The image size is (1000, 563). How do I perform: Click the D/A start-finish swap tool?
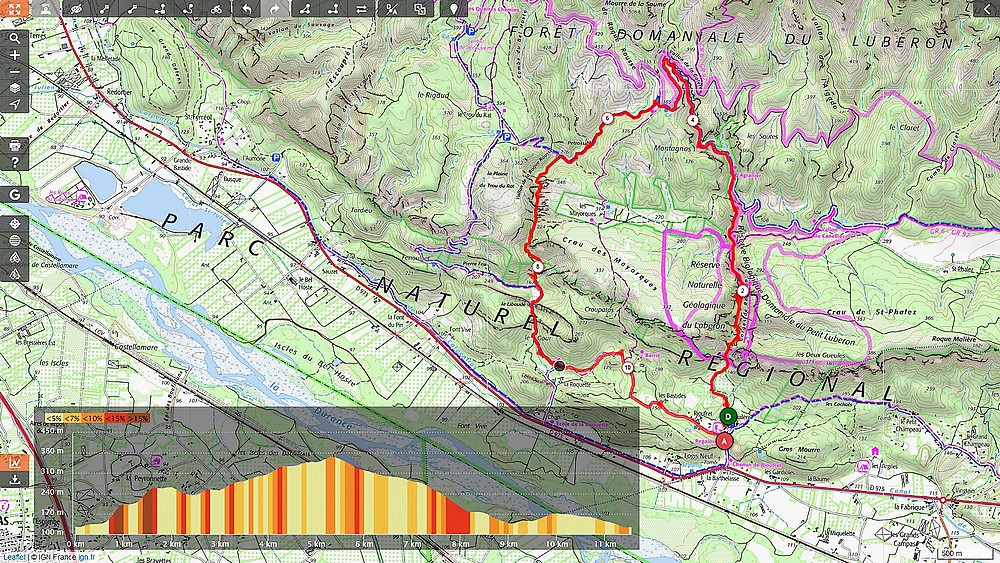[392, 8]
